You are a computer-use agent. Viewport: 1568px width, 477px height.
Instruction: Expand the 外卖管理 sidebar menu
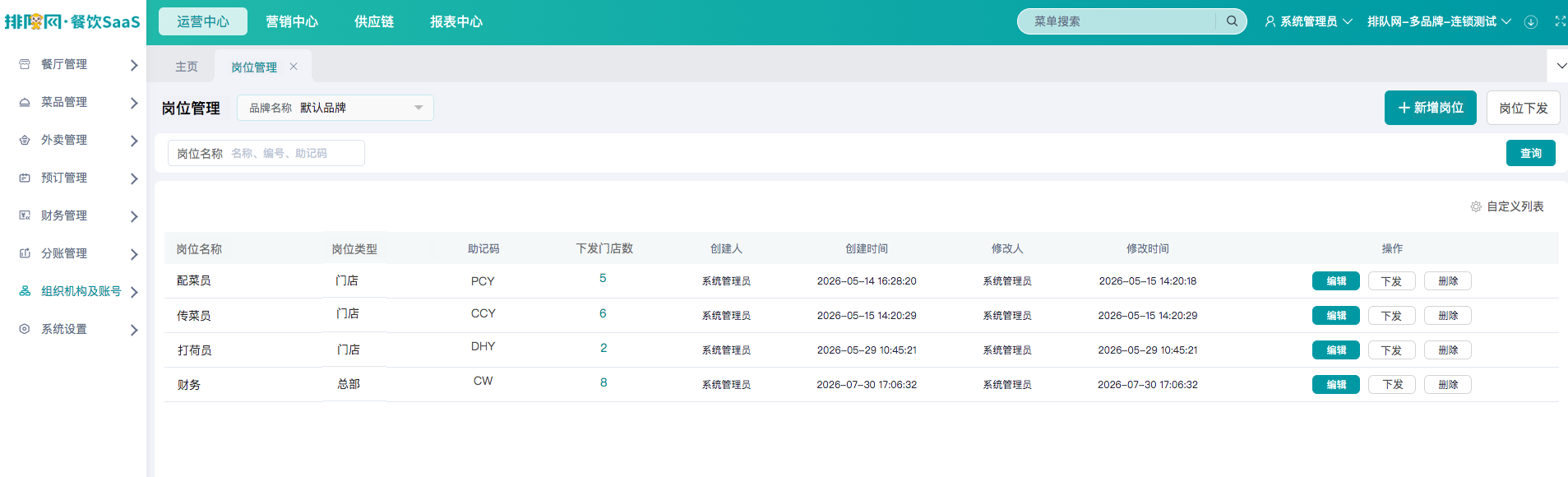click(134, 141)
